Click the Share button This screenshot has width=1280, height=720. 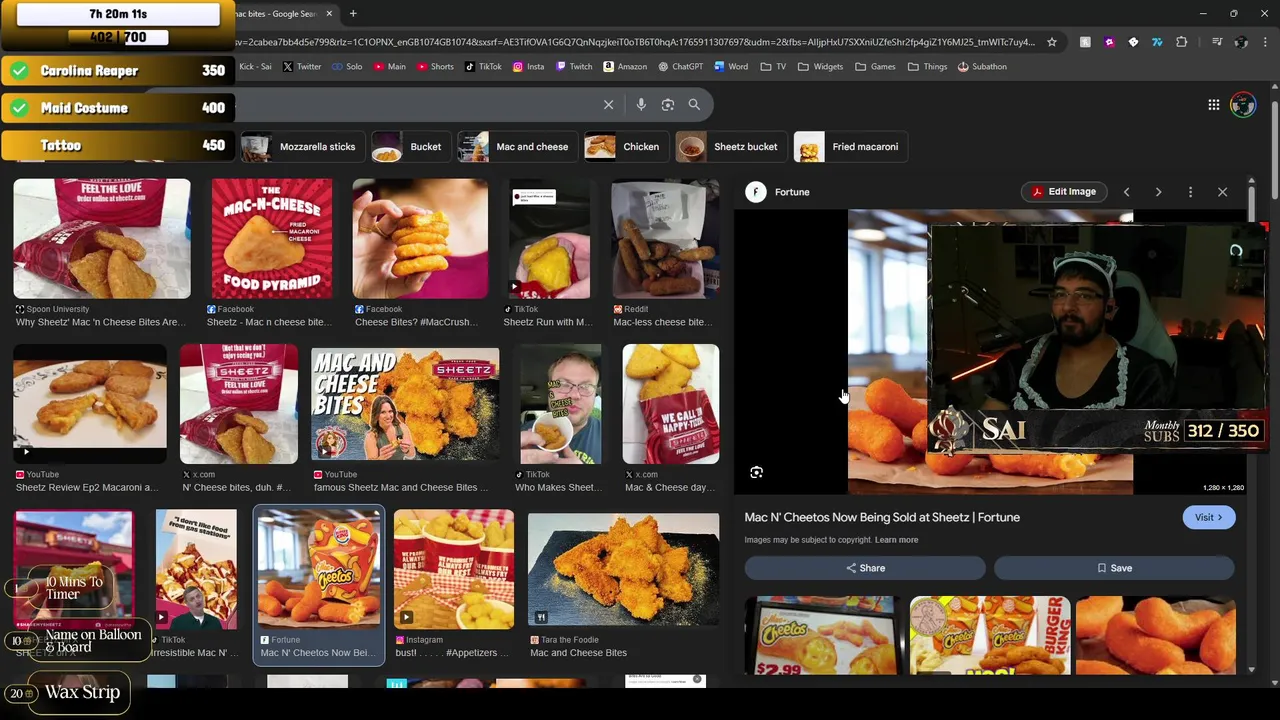pyautogui.click(x=865, y=568)
